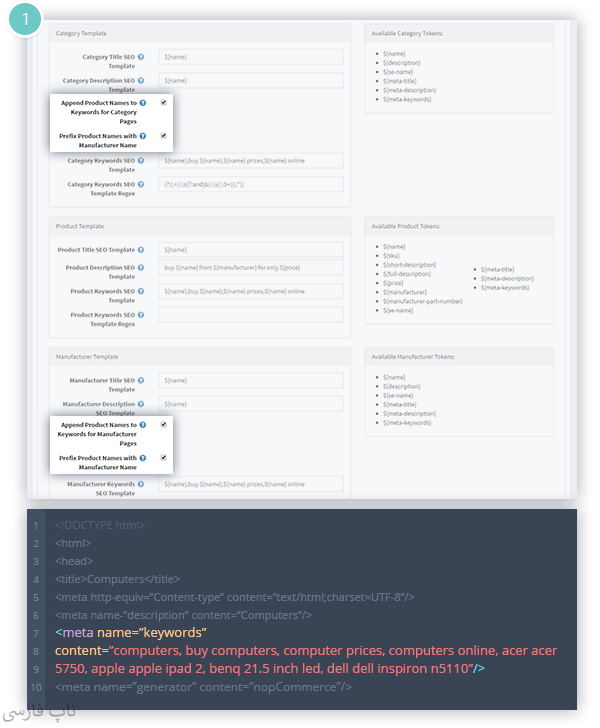
Task: Uncheck Append Product Names to Keywords for Manufacturer Pages
Action: [163, 424]
